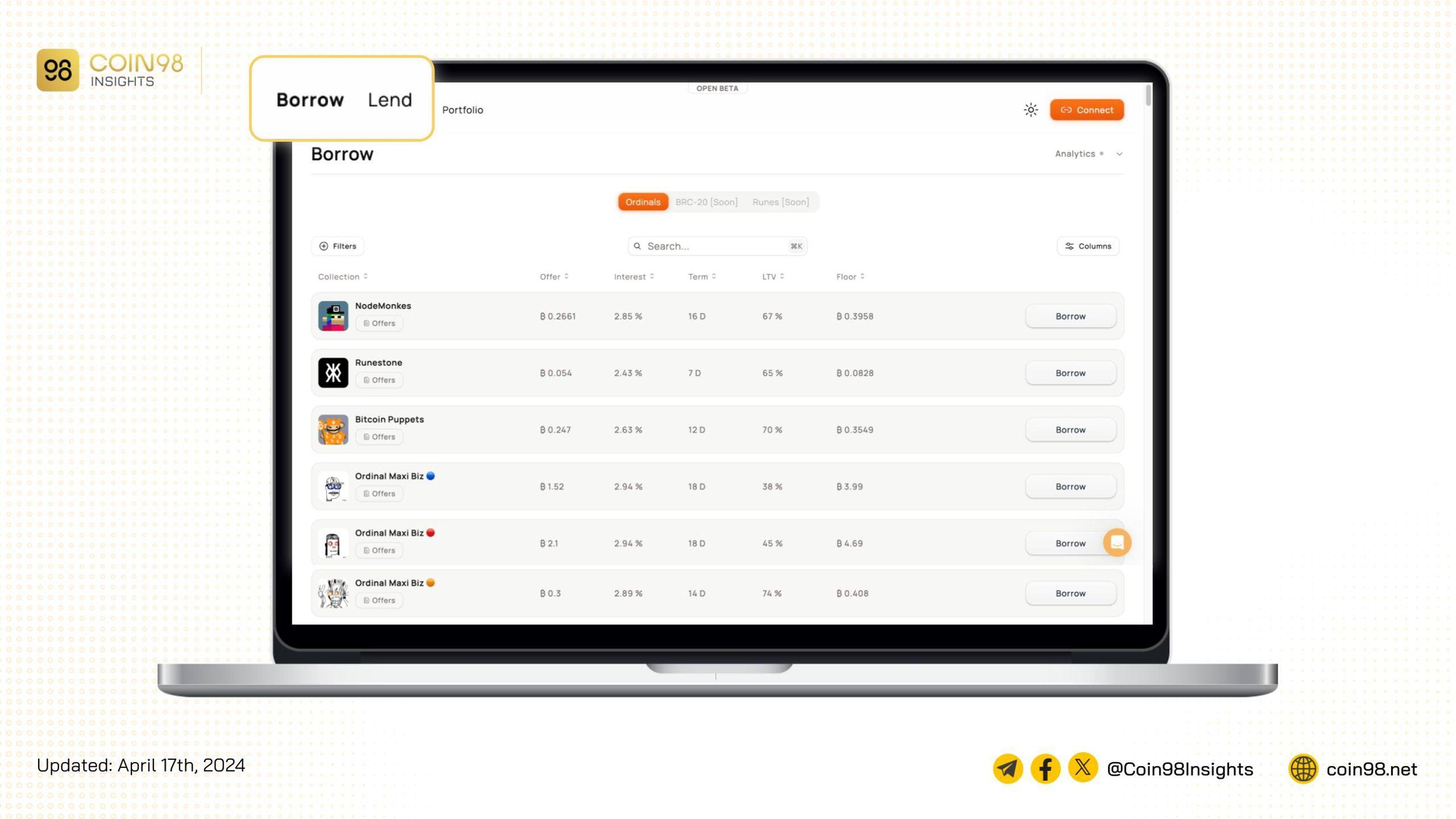Click the NodeMonkes collection icon
This screenshot has height=819, width=1456.
[333, 315]
